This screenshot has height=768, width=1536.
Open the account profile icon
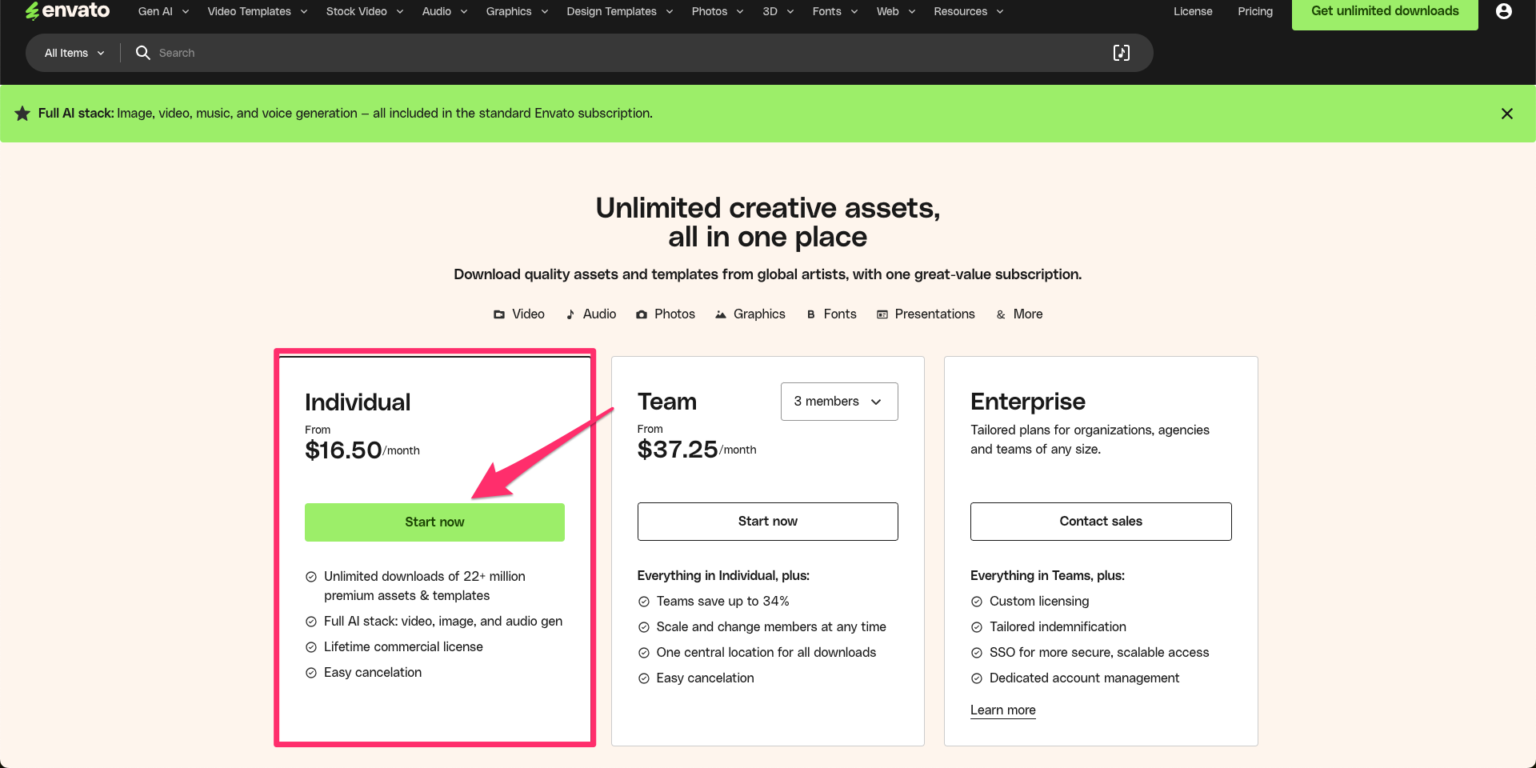(x=1504, y=11)
